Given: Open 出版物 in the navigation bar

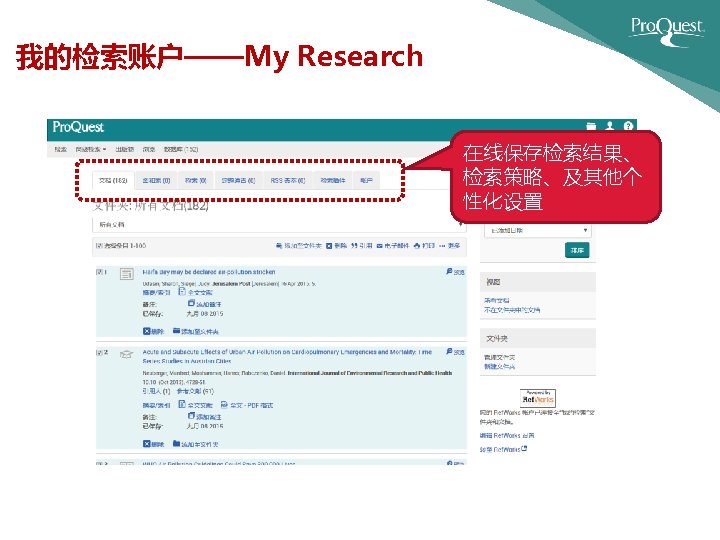Looking at the screenshot, I should point(124,149).
